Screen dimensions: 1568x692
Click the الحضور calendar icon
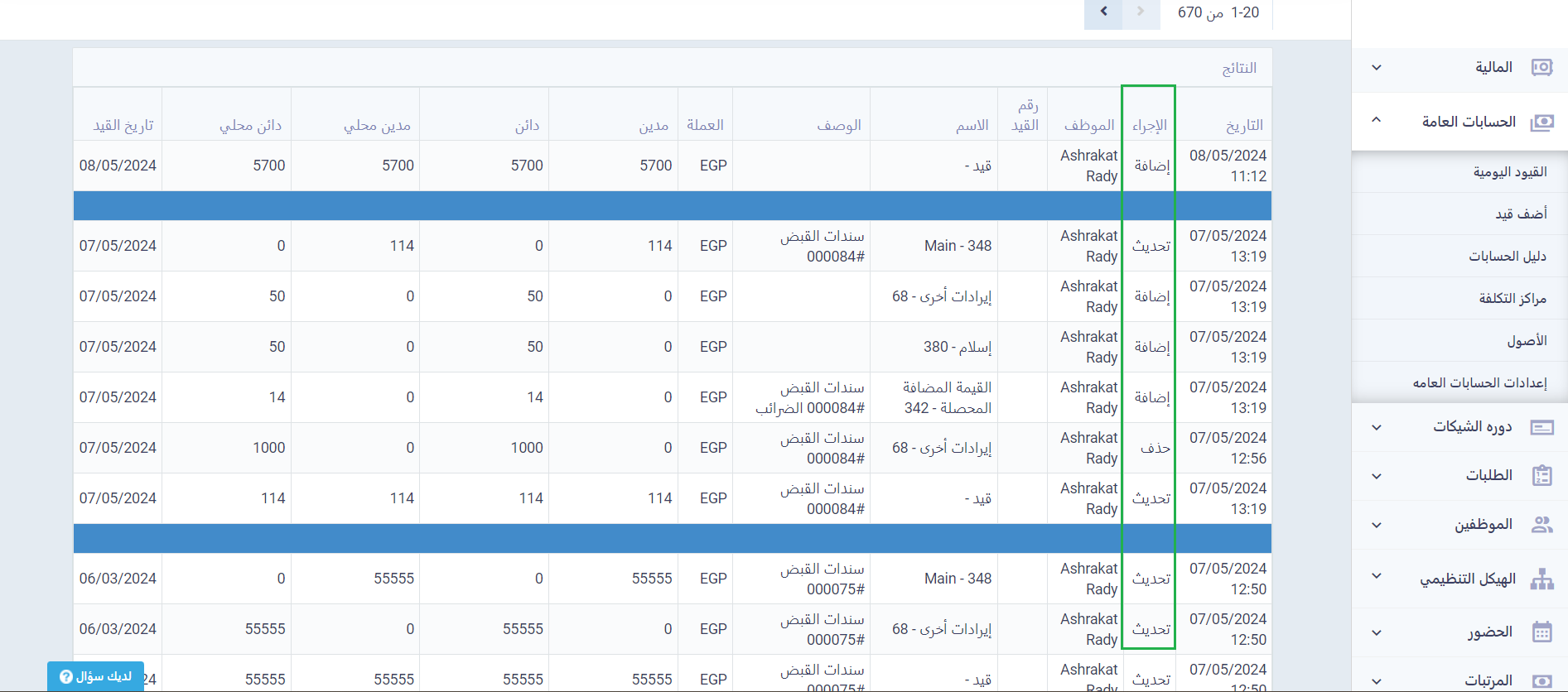[1541, 632]
